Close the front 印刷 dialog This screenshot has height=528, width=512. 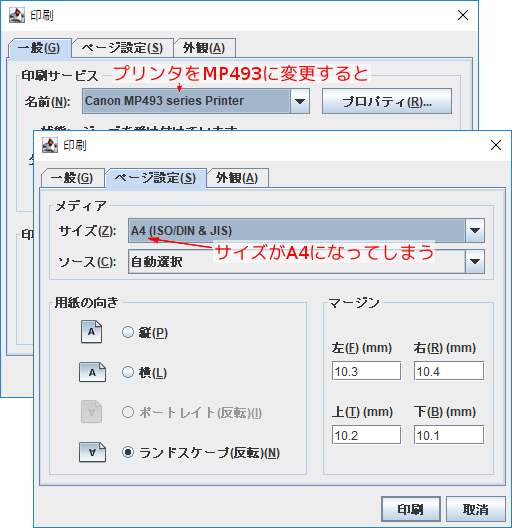click(495, 145)
